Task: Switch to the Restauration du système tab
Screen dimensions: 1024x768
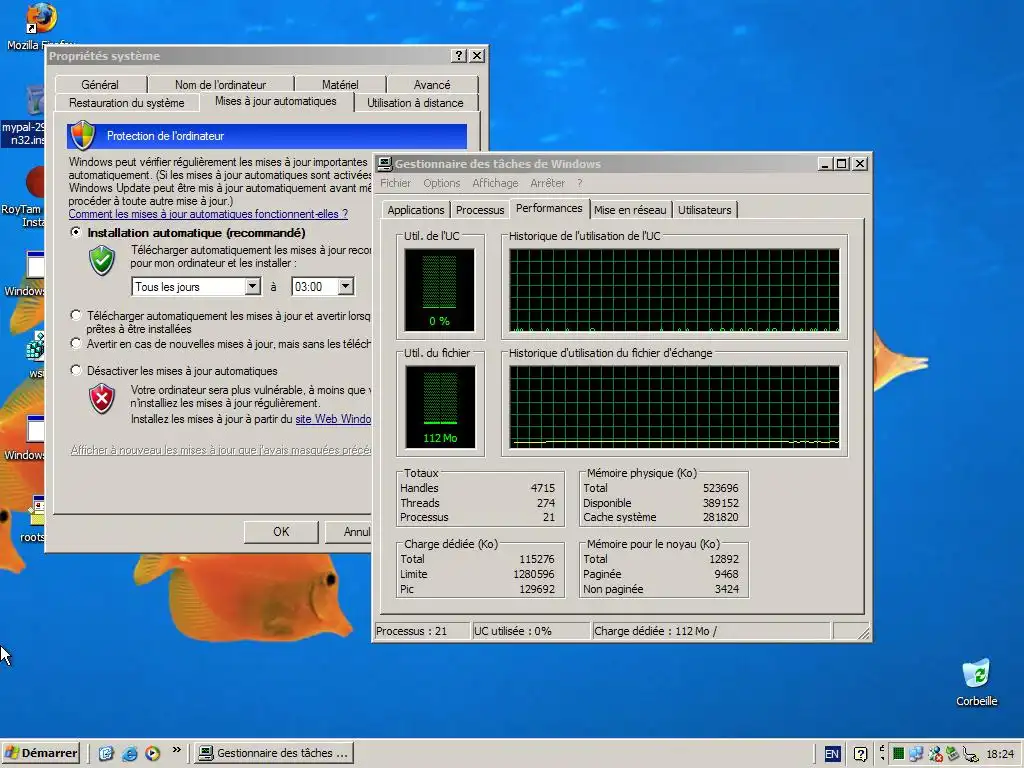Action: tap(127, 103)
